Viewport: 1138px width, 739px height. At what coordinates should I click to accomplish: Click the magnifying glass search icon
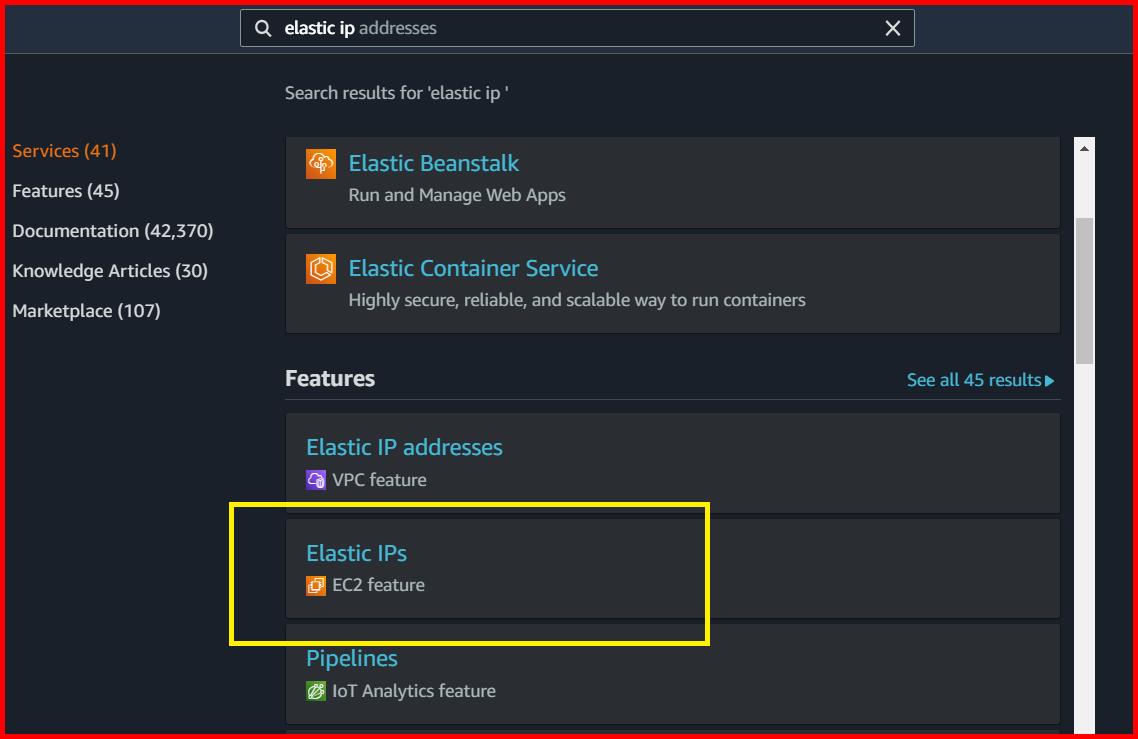point(261,28)
